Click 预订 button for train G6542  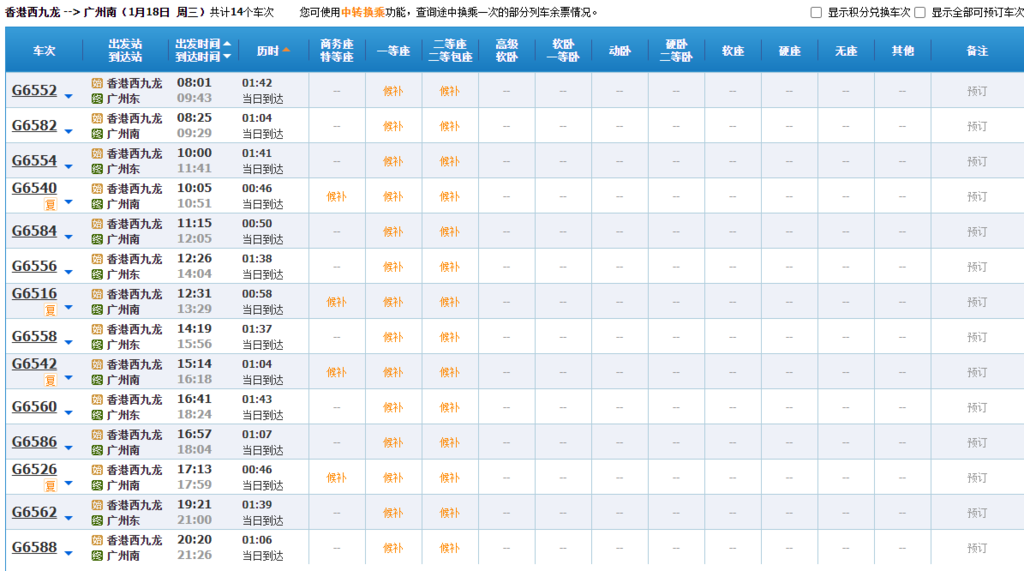pyautogui.click(x=977, y=372)
